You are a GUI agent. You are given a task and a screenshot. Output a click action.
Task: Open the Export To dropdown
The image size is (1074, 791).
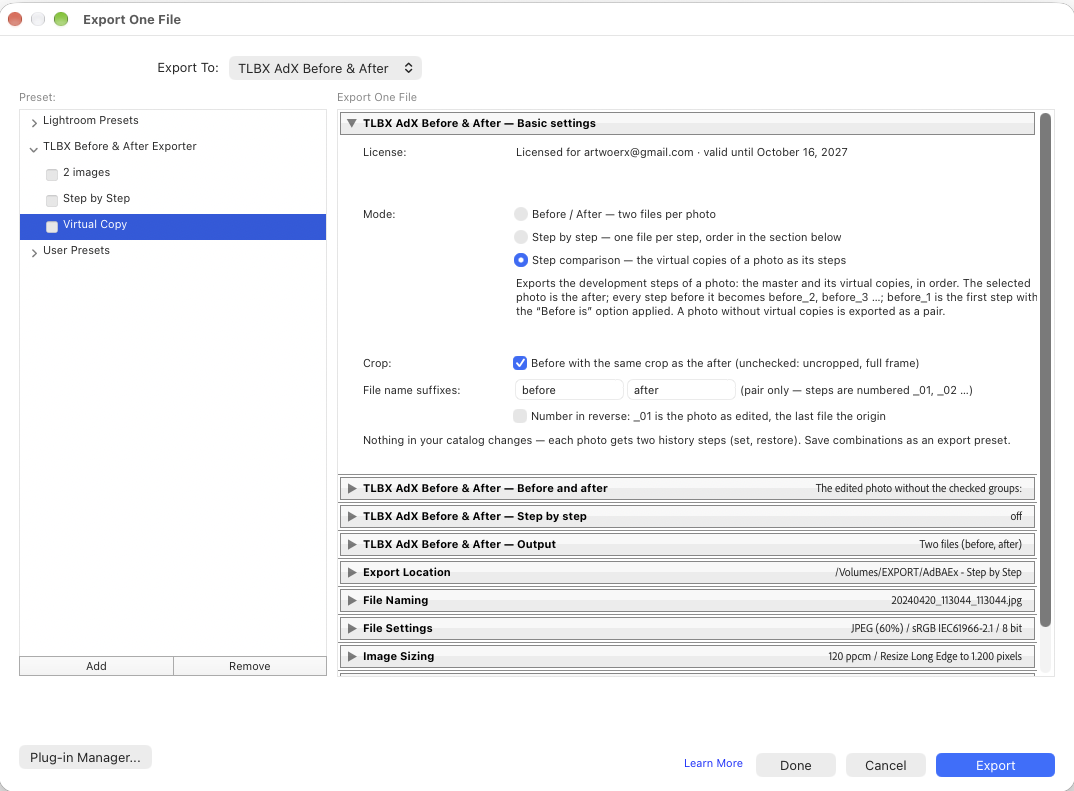point(325,68)
